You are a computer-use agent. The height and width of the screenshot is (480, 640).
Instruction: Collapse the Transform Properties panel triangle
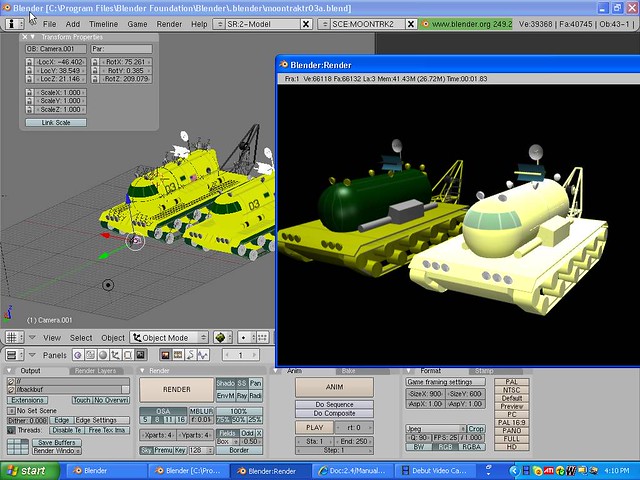[33, 37]
